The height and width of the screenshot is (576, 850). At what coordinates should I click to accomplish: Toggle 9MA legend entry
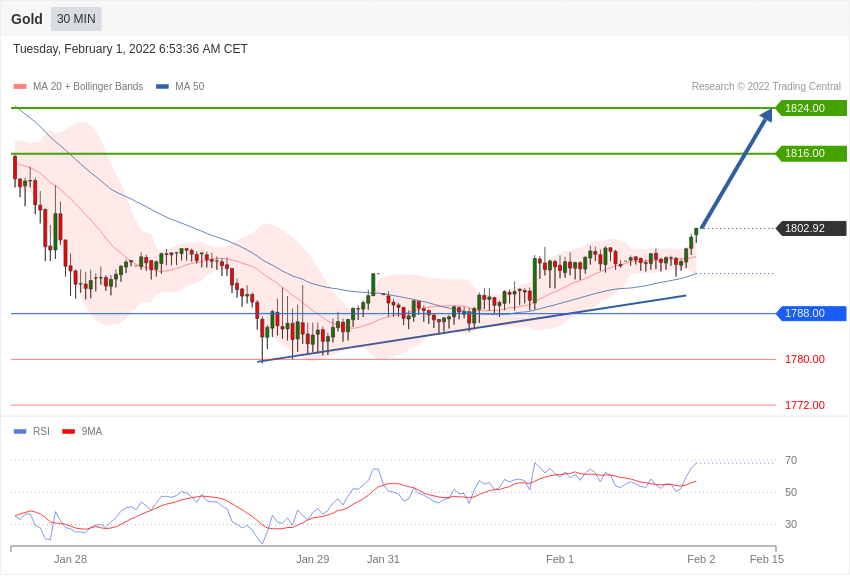pos(82,431)
